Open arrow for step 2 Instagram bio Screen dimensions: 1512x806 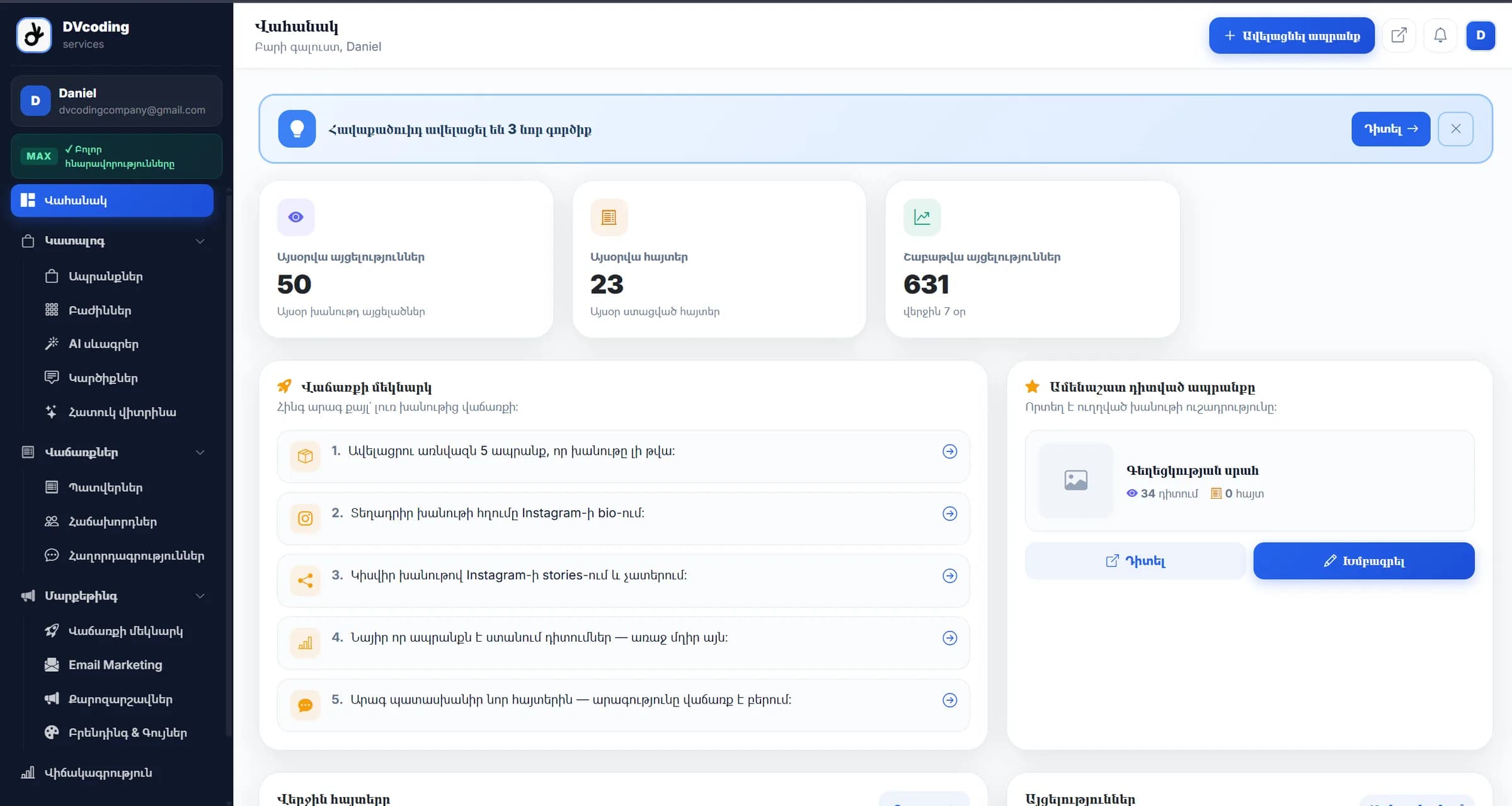949,514
